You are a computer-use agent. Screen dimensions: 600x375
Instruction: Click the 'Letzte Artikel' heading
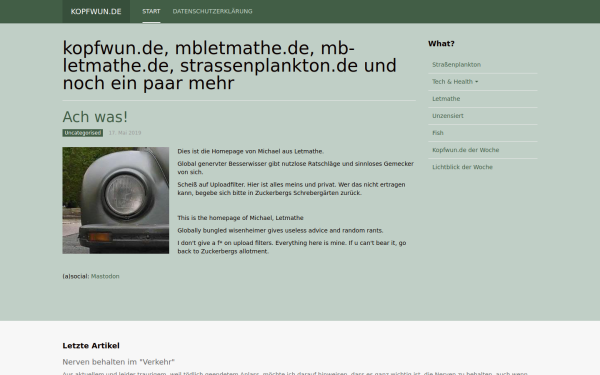pos(91,346)
